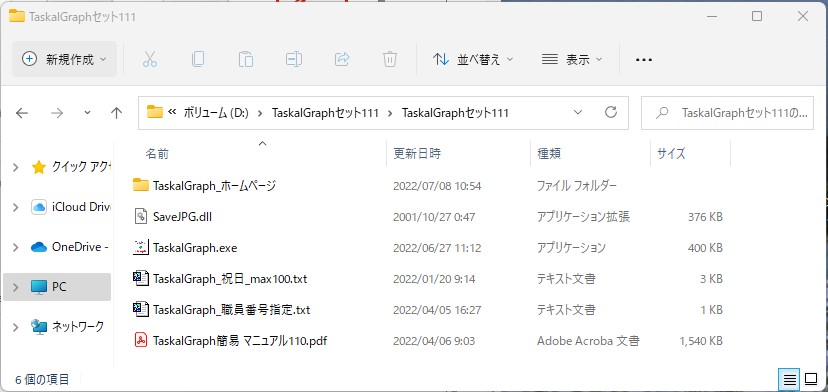The height and width of the screenshot is (392, 828).
Task: Select the TaskalGraph簡易 マニュアル110.pdf icon
Action: [140, 340]
